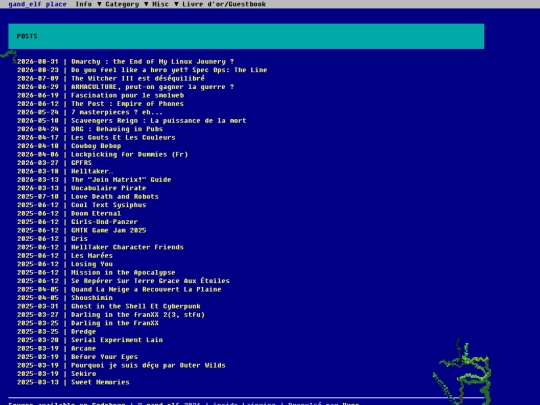Open the Gris post
The height and width of the screenshot is (405, 540).
pos(79,239)
